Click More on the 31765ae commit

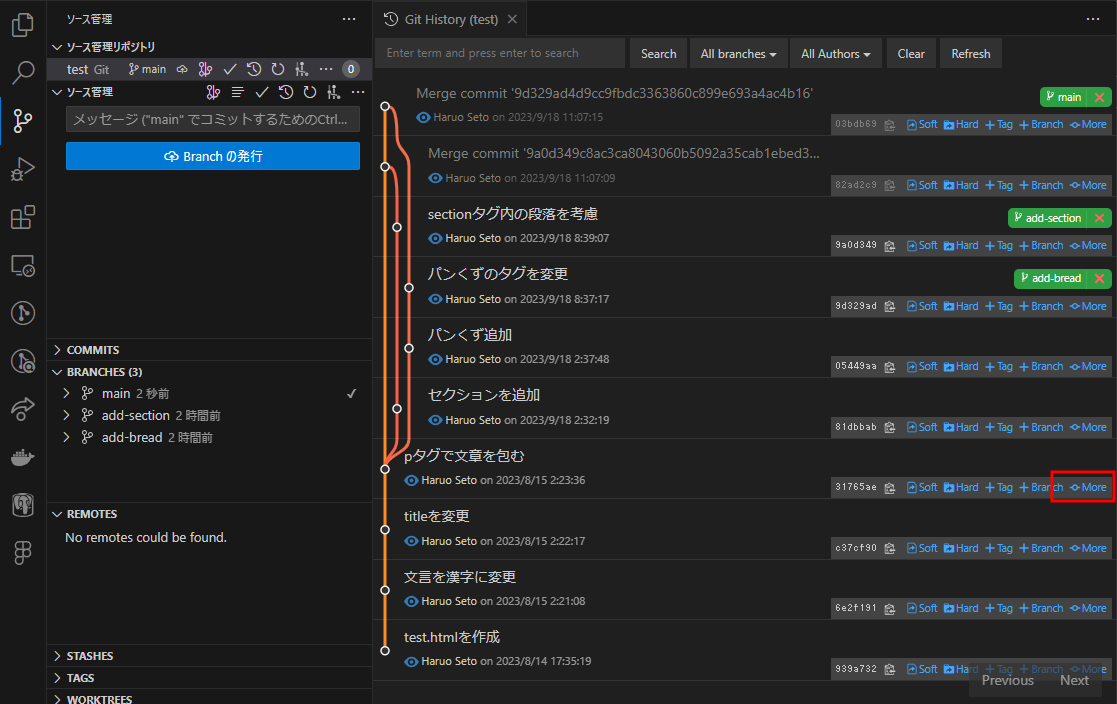click(x=1089, y=487)
